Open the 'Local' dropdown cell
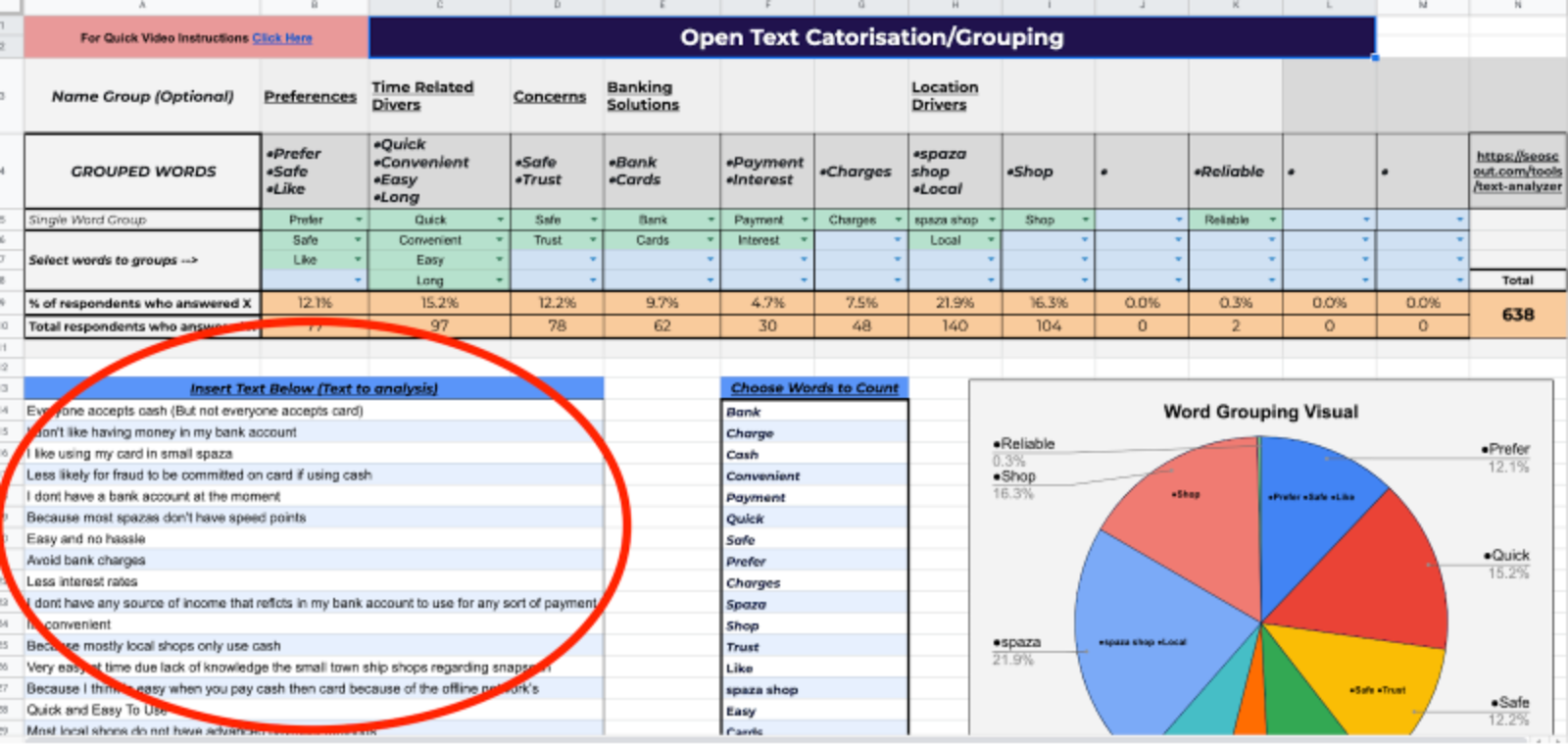The image size is (1568, 744). (x=955, y=240)
